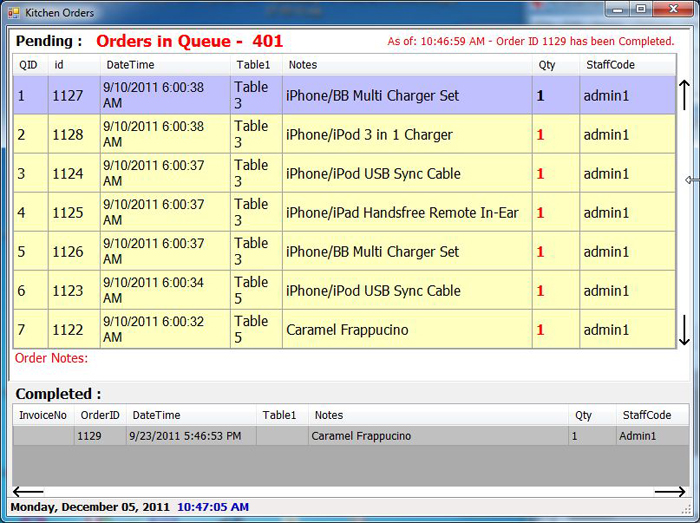The height and width of the screenshot is (523, 700).
Task: Click 'Monday, December 05, 2011' in status bar
Action: pyautogui.click(x=90, y=507)
